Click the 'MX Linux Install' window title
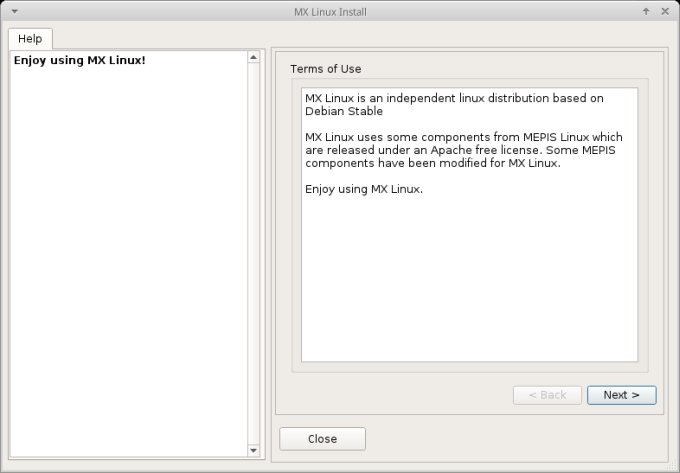This screenshot has width=680, height=473. point(330,12)
